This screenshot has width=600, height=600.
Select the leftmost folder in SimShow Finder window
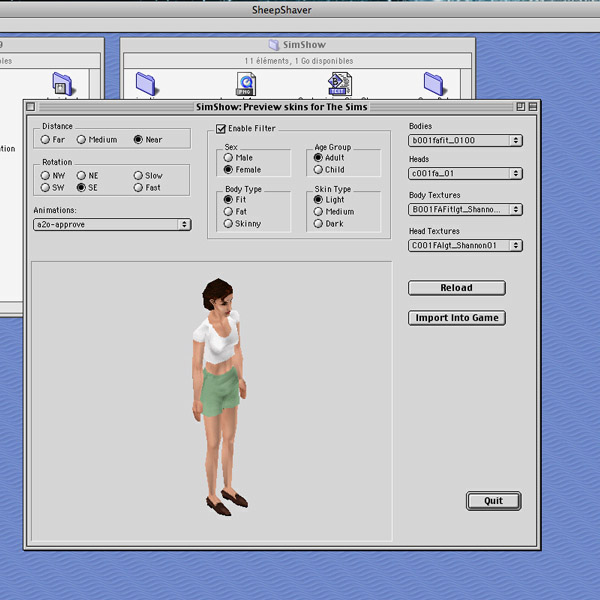(146, 84)
